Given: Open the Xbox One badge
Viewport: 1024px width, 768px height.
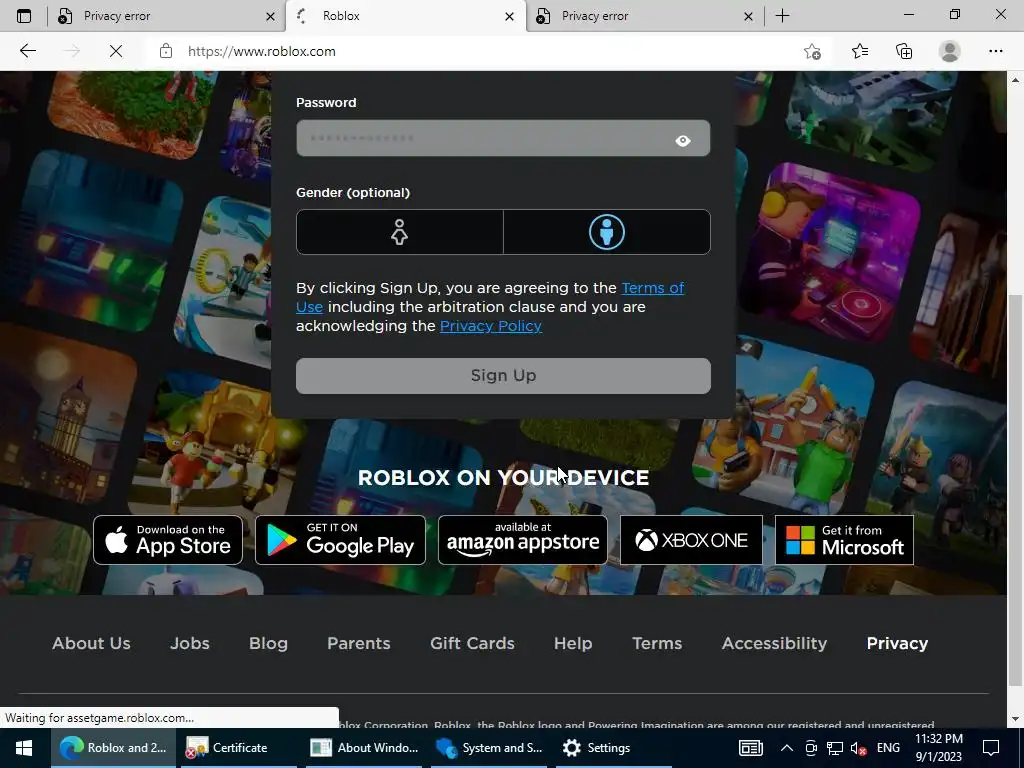Looking at the screenshot, I should coord(691,540).
